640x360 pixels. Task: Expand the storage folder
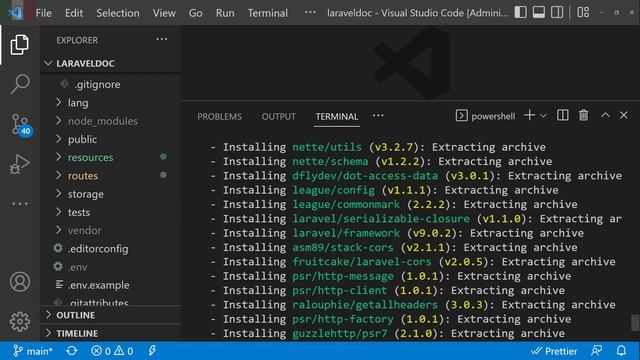click(x=110, y=194)
